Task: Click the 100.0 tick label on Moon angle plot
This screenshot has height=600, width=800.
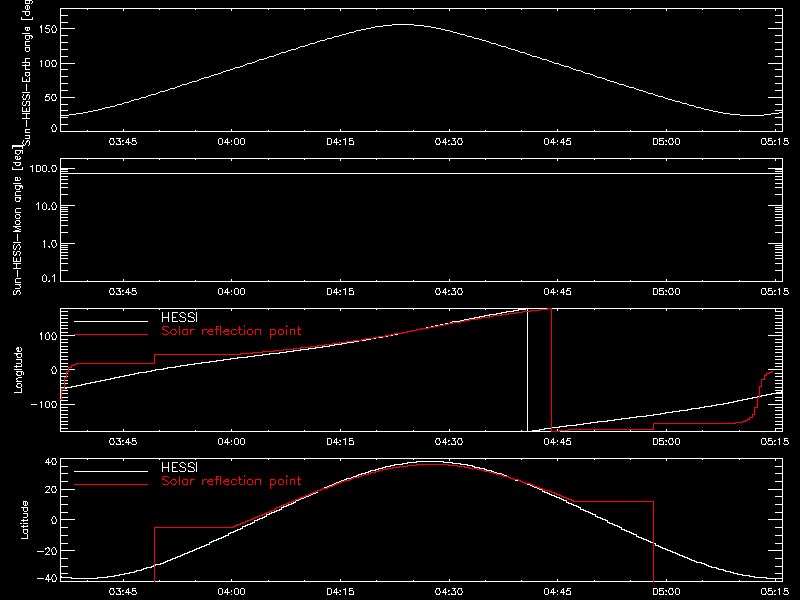Action: pyautogui.click(x=43, y=169)
